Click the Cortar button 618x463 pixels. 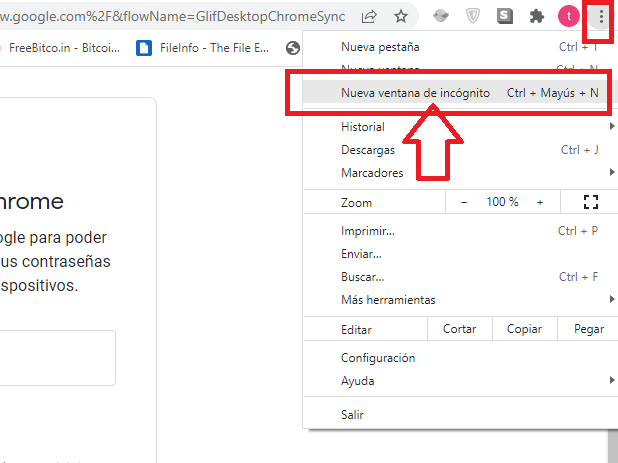point(460,329)
